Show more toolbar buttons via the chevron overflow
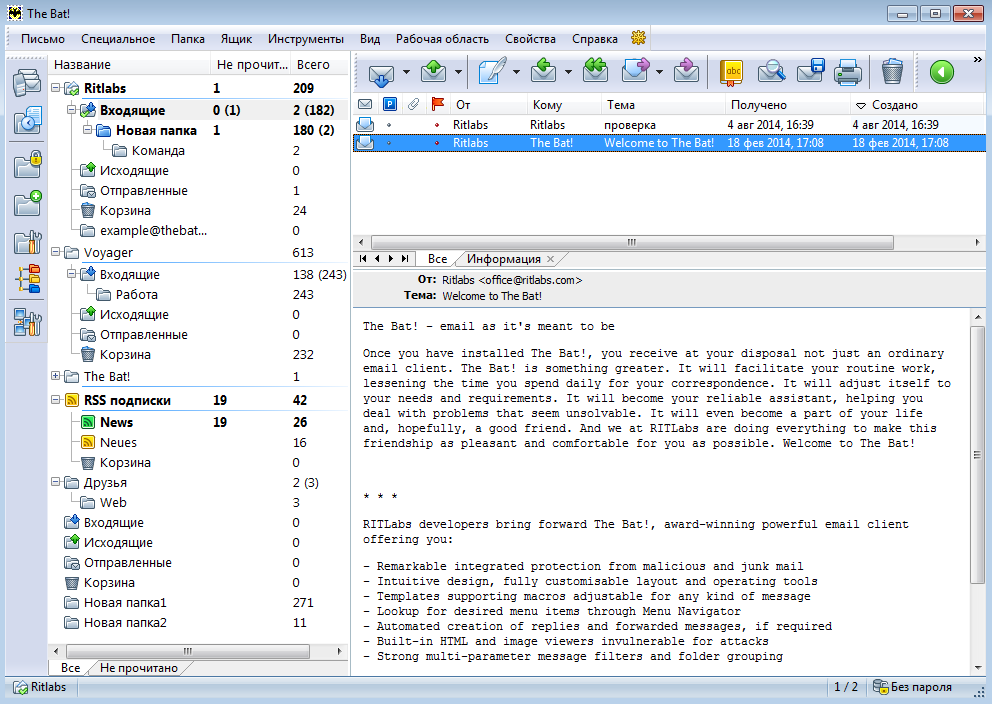Screen dimensions: 992x704 tap(977, 59)
